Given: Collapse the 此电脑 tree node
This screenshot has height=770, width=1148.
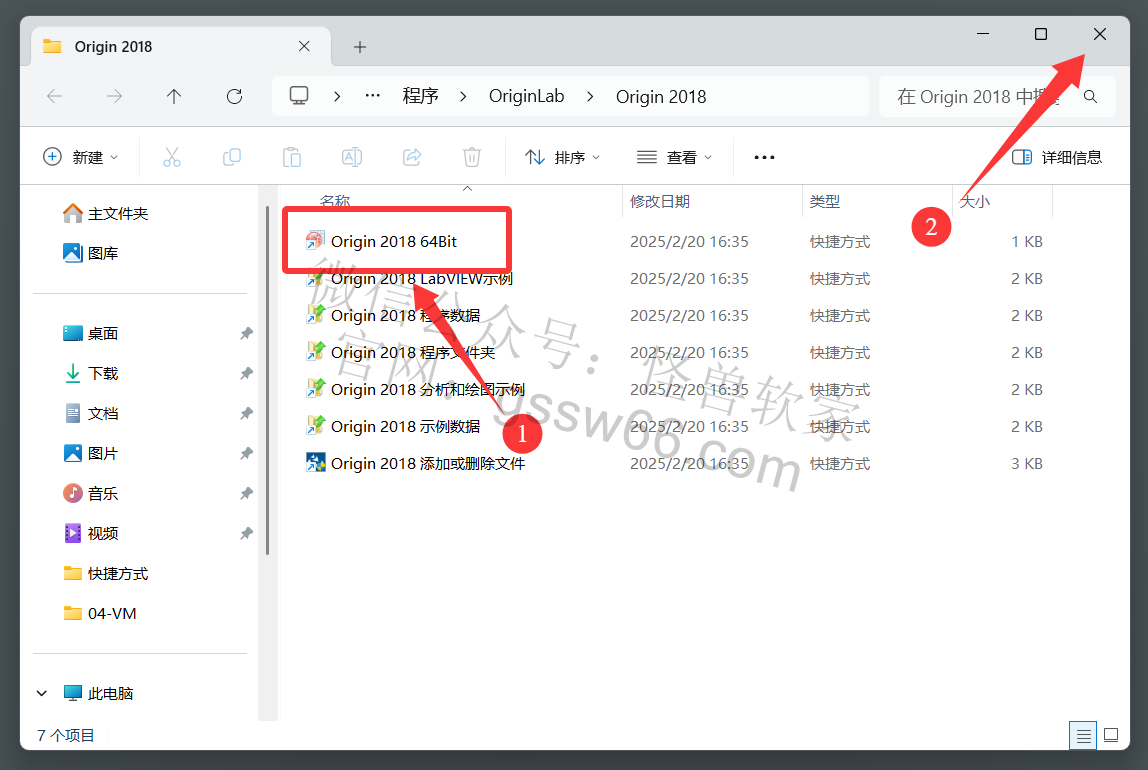Looking at the screenshot, I should point(42,693).
